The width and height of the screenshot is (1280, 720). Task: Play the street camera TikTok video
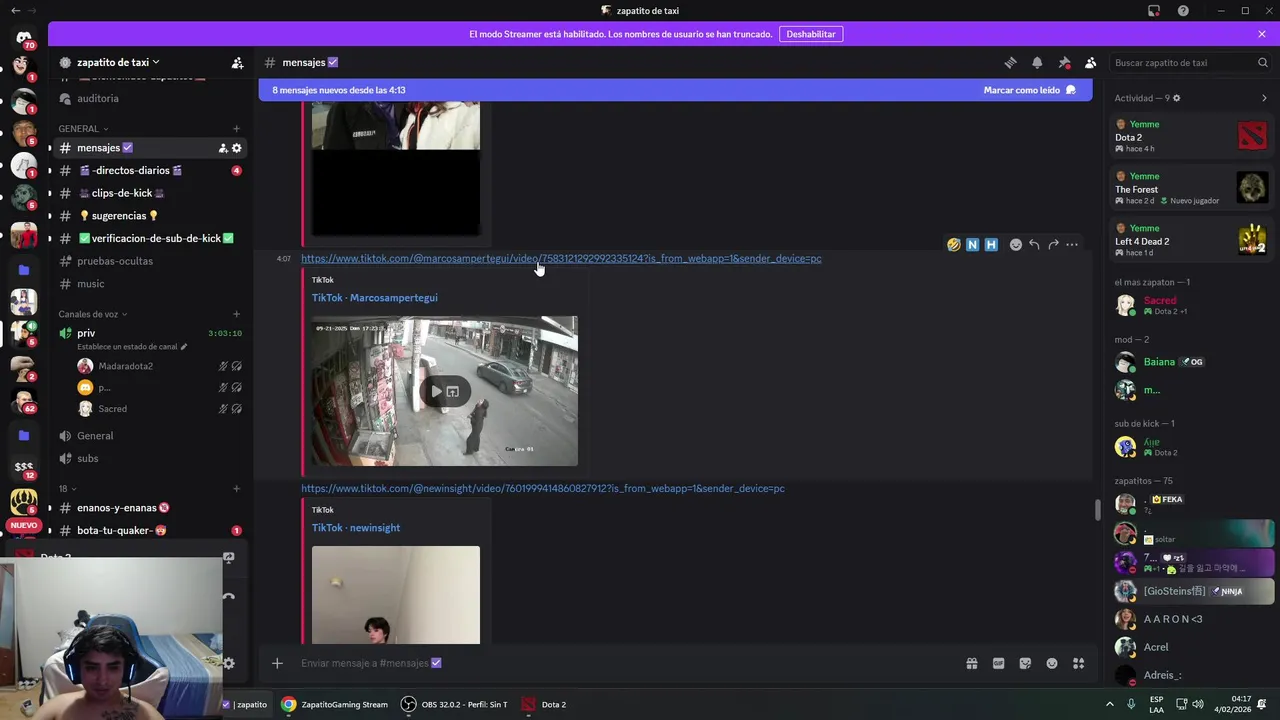436,391
